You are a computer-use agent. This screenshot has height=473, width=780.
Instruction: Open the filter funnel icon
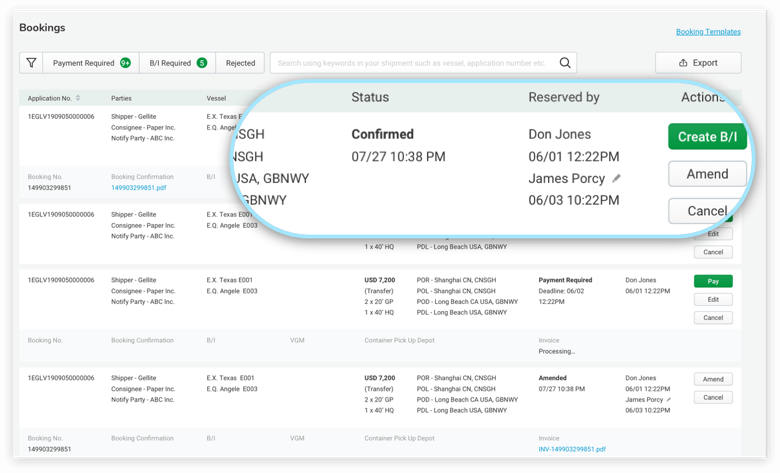point(31,63)
